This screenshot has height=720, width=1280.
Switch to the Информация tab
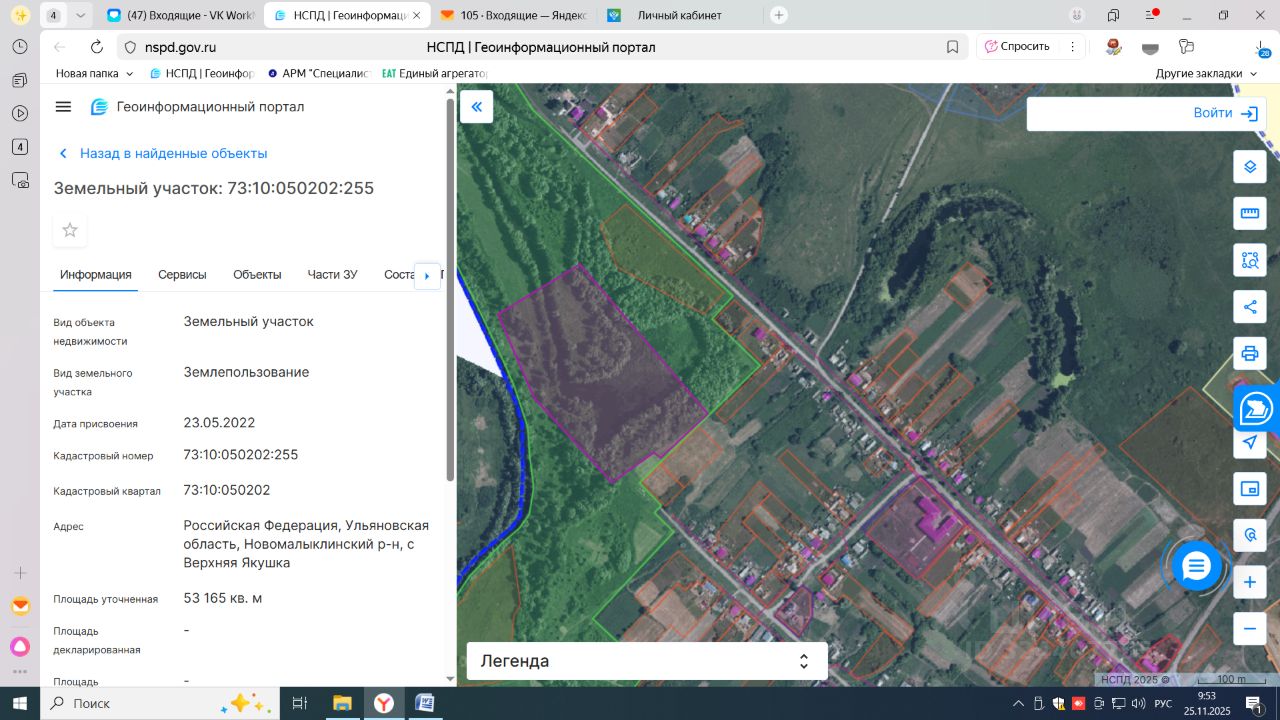coord(96,275)
